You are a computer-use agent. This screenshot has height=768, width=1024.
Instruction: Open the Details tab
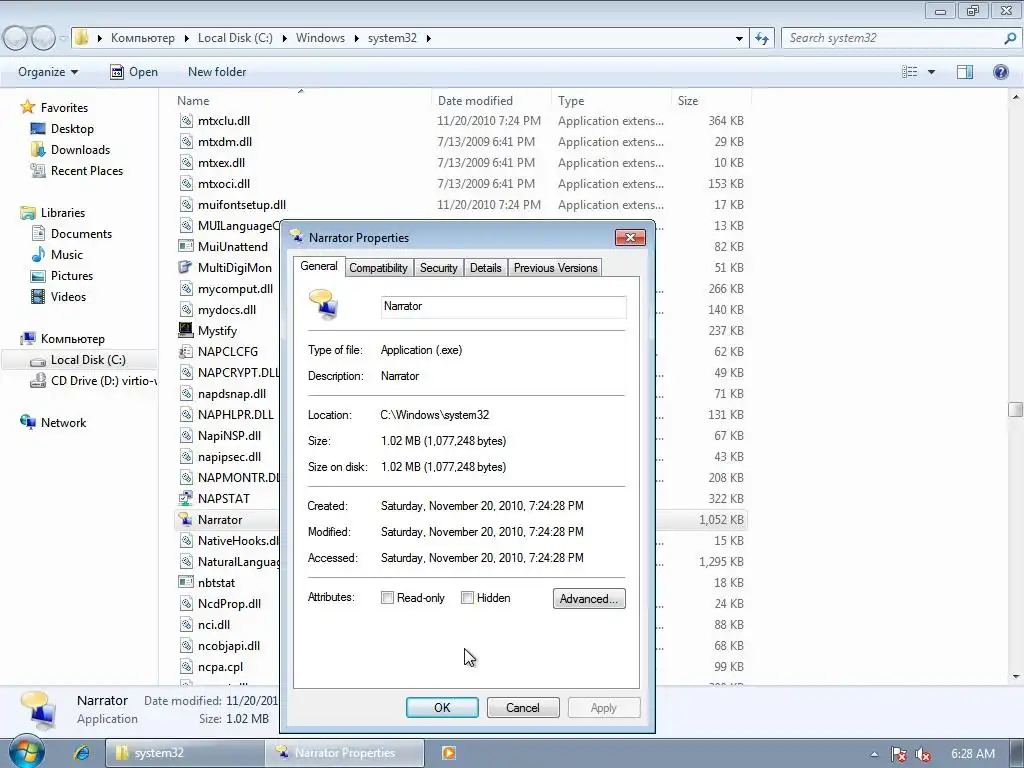(x=485, y=268)
